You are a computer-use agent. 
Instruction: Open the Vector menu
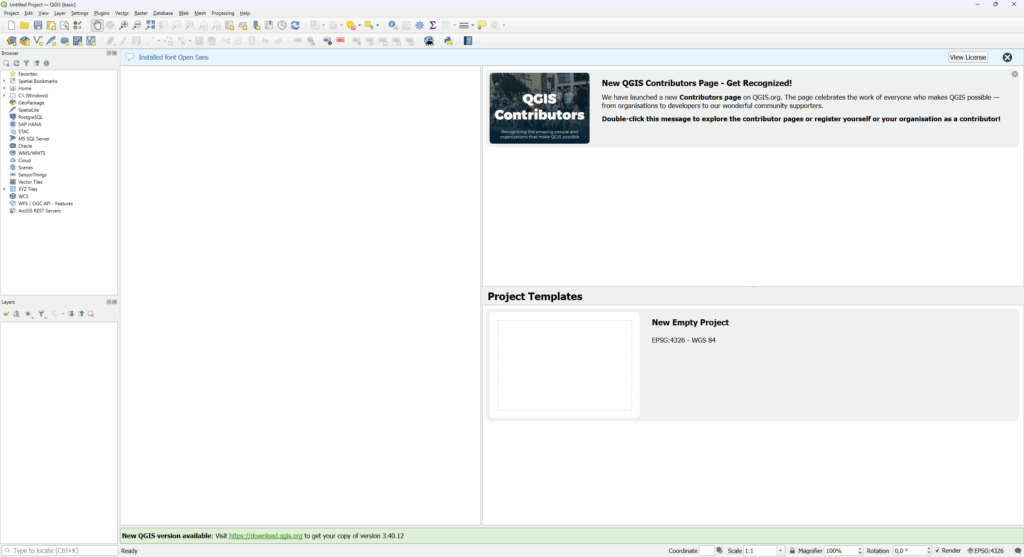pos(122,13)
